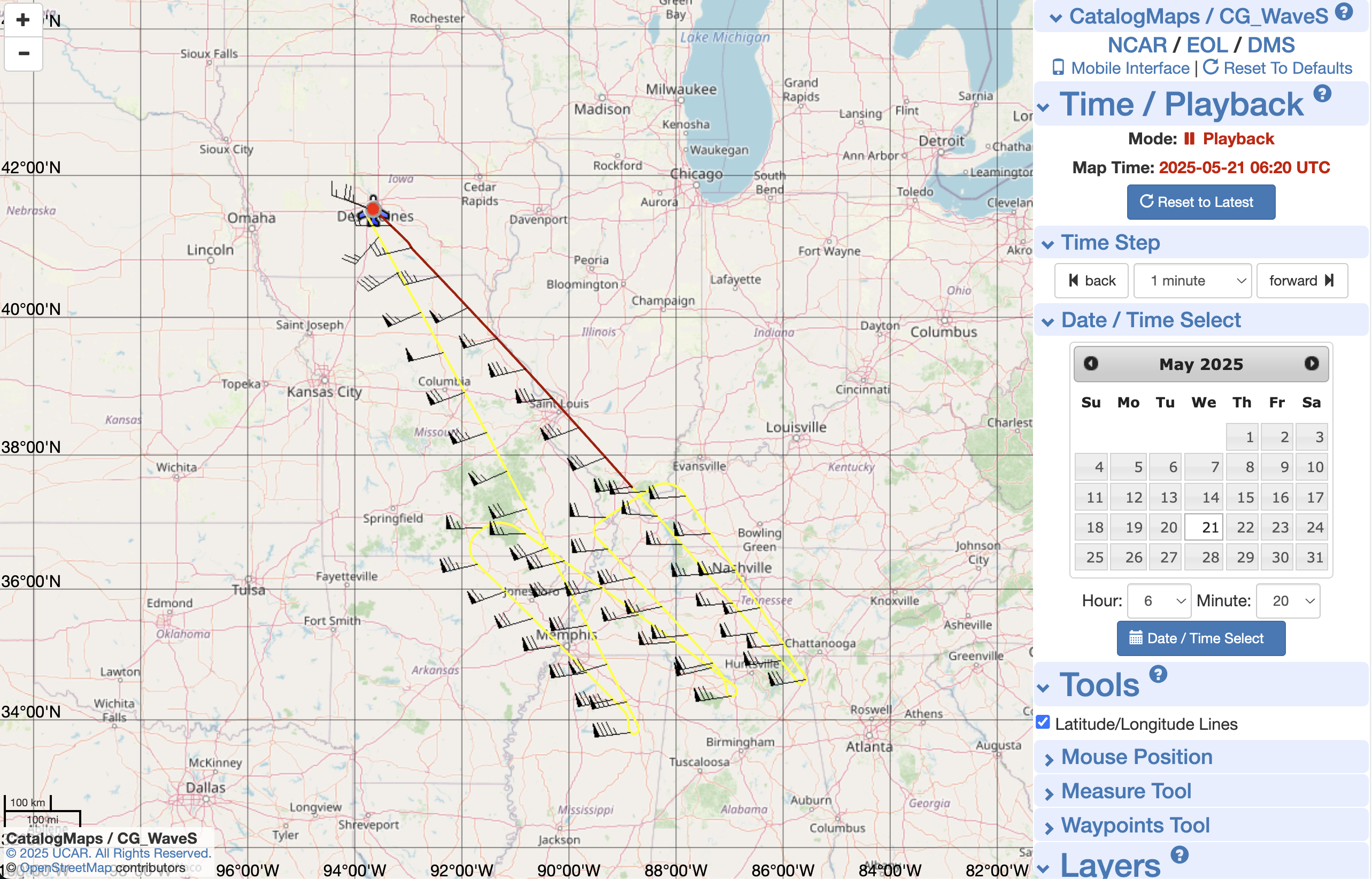Select May 31 in the calendar
This screenshot has height=879, width=1372.
coord(1312,557)
